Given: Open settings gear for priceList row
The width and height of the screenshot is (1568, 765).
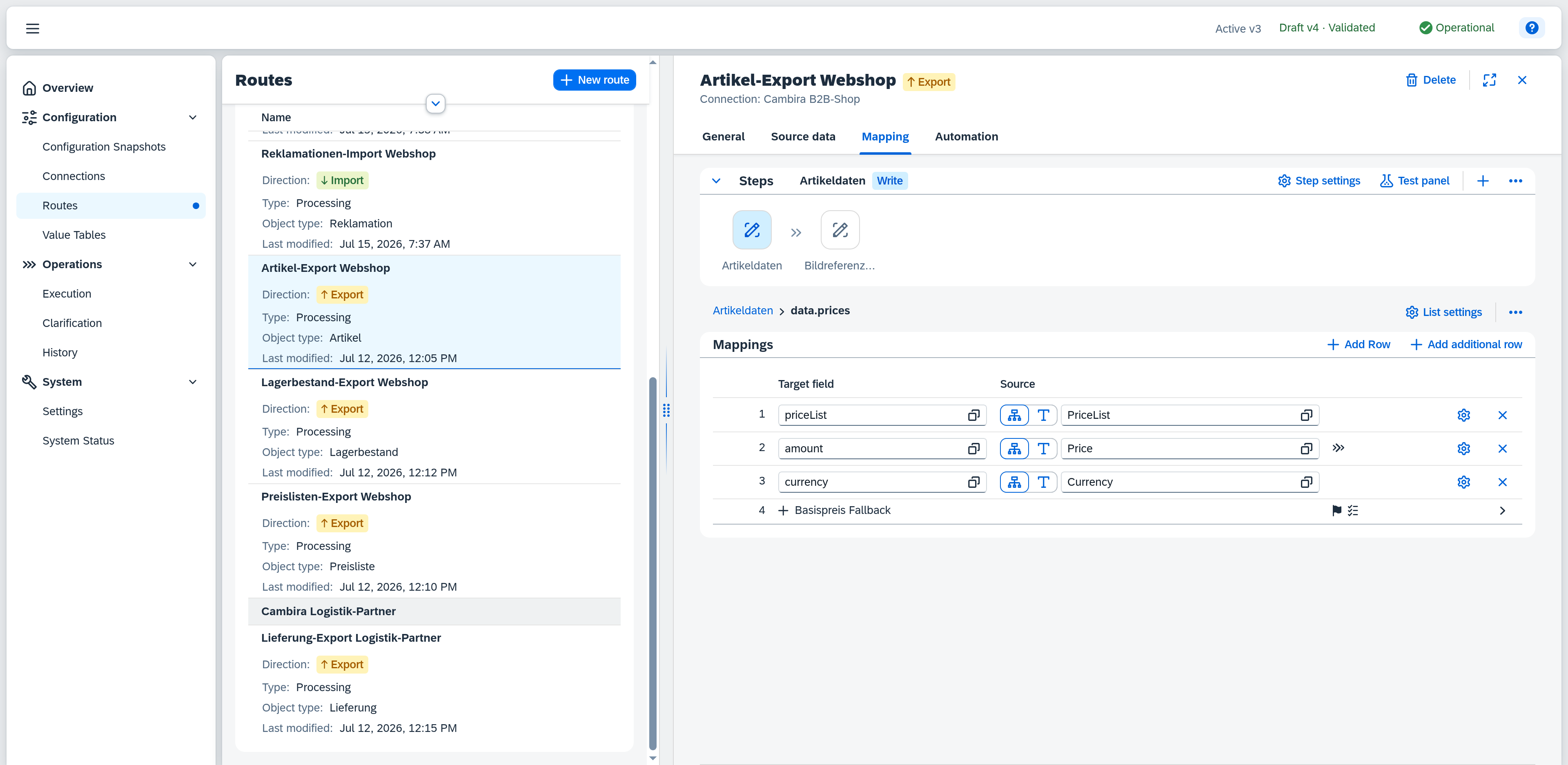Looking at the screenshot, I should coord(1463,415).
